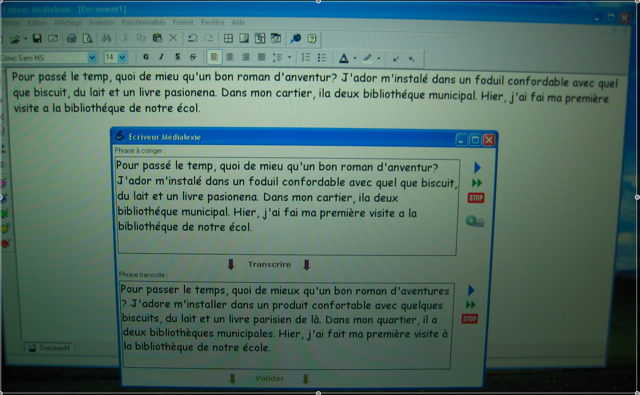Open the Format menu
The width and height of the screenshot is (640, 395).
(x=183, y=22)
